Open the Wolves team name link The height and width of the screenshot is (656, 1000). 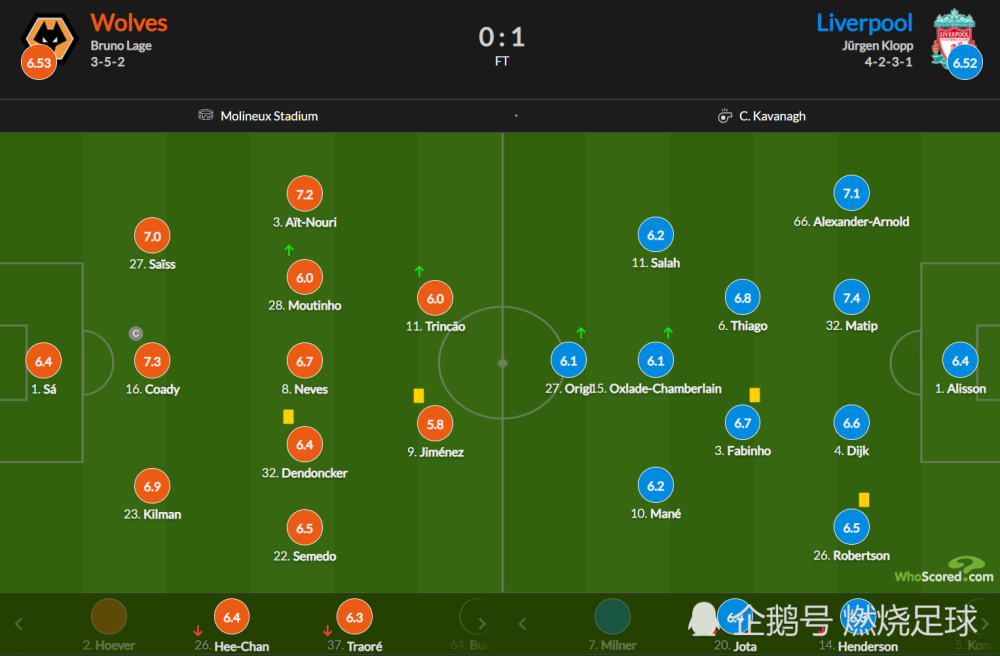point(129,23)
